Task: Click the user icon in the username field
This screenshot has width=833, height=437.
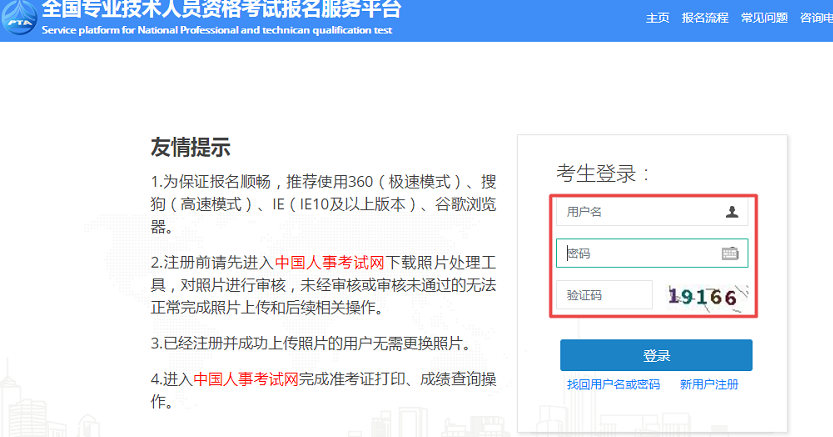Action: (732, 212)
